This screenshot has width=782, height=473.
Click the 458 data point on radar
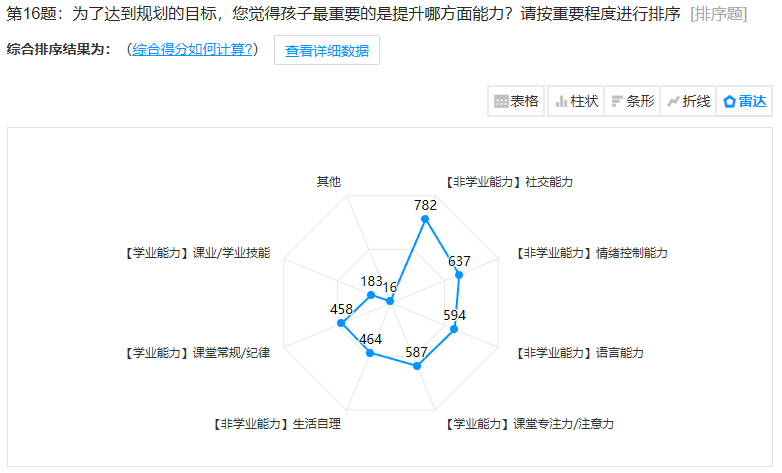click(341, 323)
